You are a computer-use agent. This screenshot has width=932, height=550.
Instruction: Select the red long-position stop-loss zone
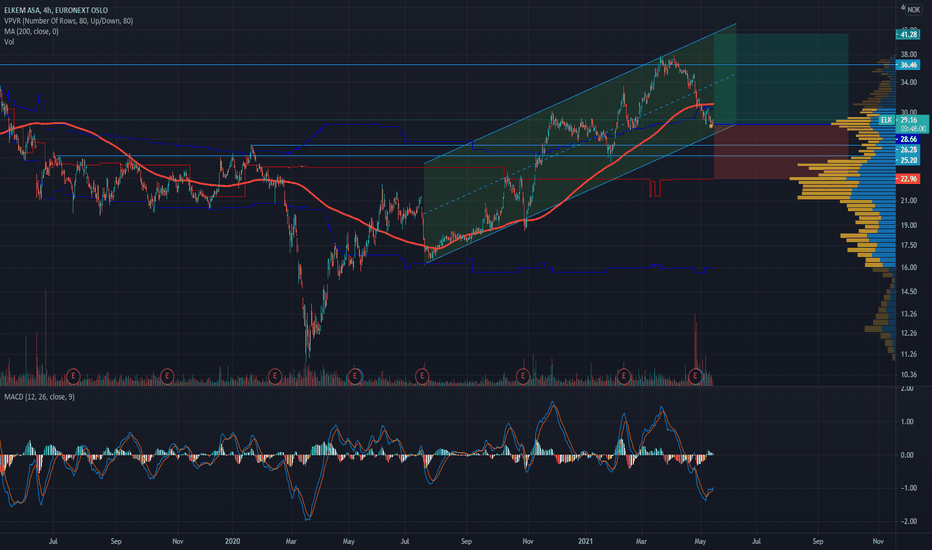(780, 152)
